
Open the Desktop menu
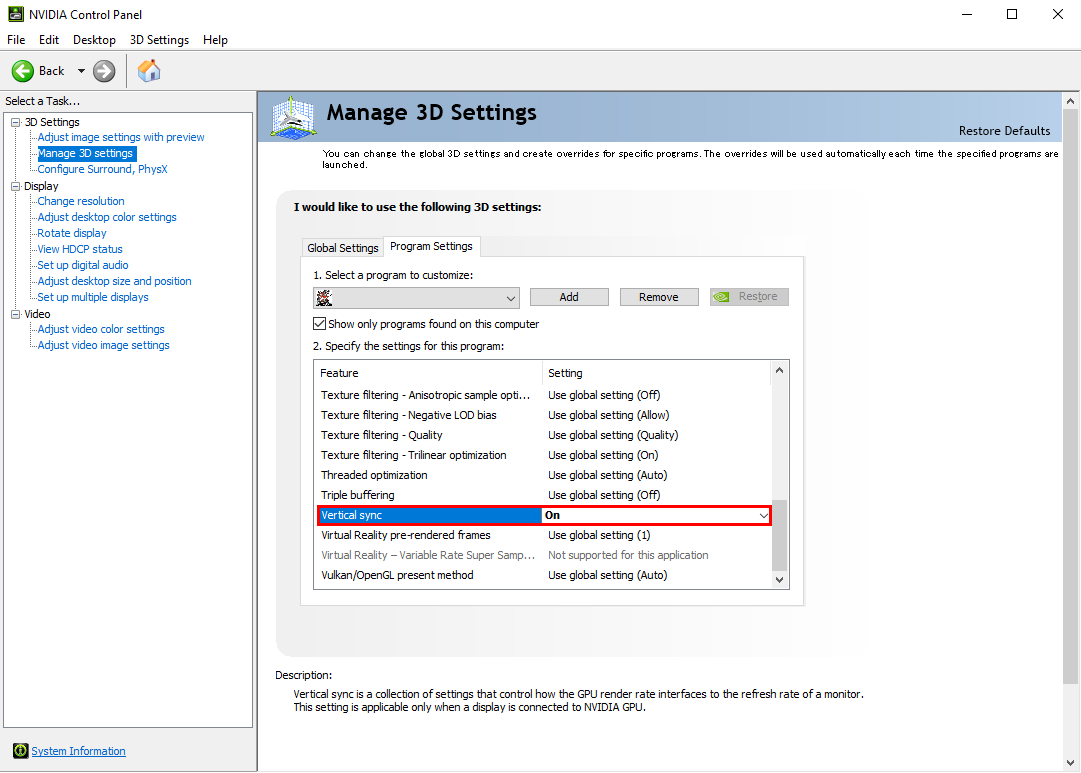94,40
